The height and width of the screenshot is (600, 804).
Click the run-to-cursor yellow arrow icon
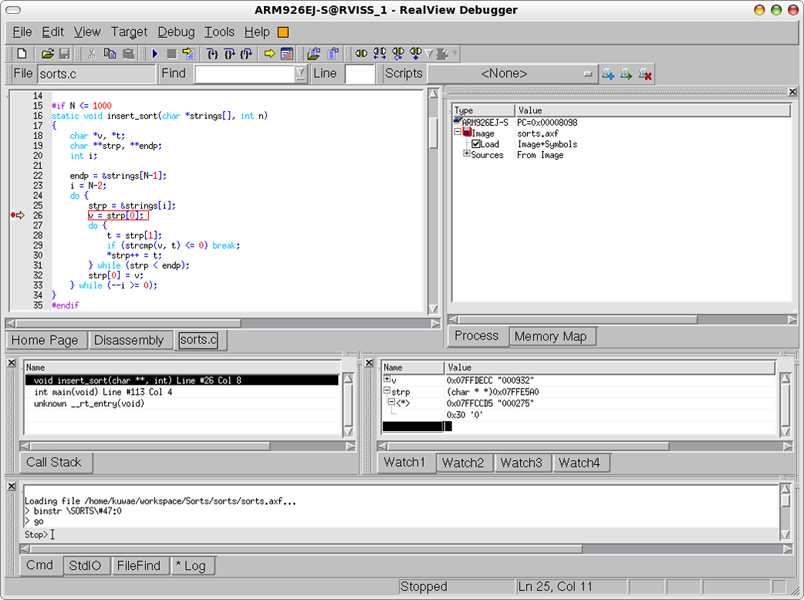(188, 53)
